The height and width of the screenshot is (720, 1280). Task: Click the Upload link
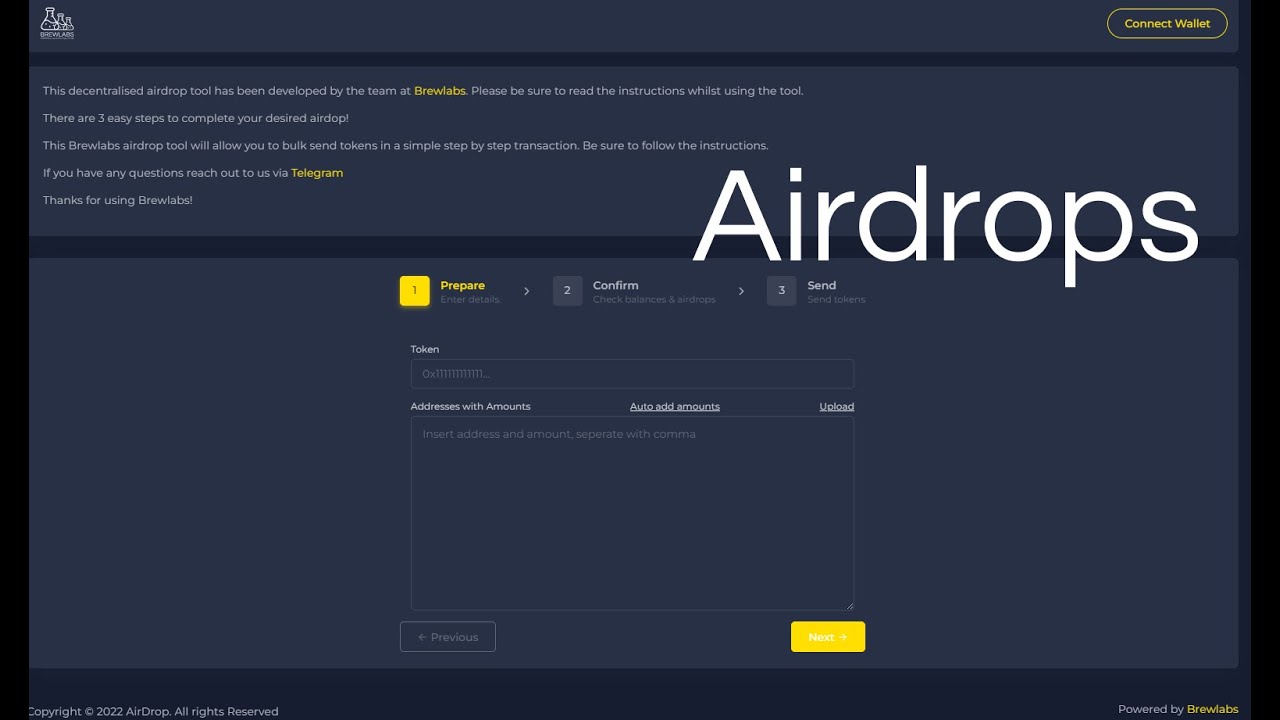pyautogui.click(x=837, y=407)
